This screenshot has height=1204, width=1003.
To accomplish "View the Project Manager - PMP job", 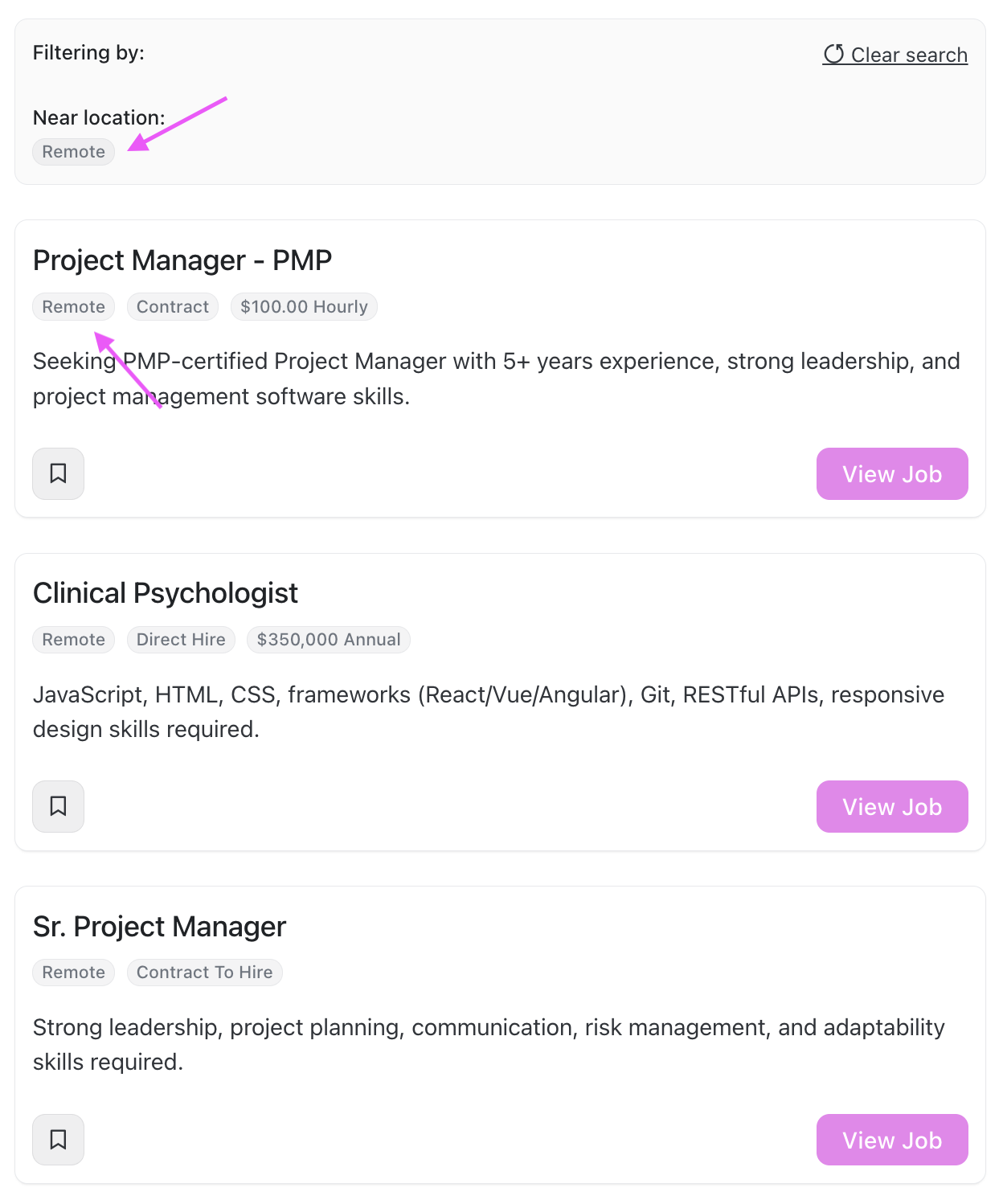I will (x=891, y=473).
